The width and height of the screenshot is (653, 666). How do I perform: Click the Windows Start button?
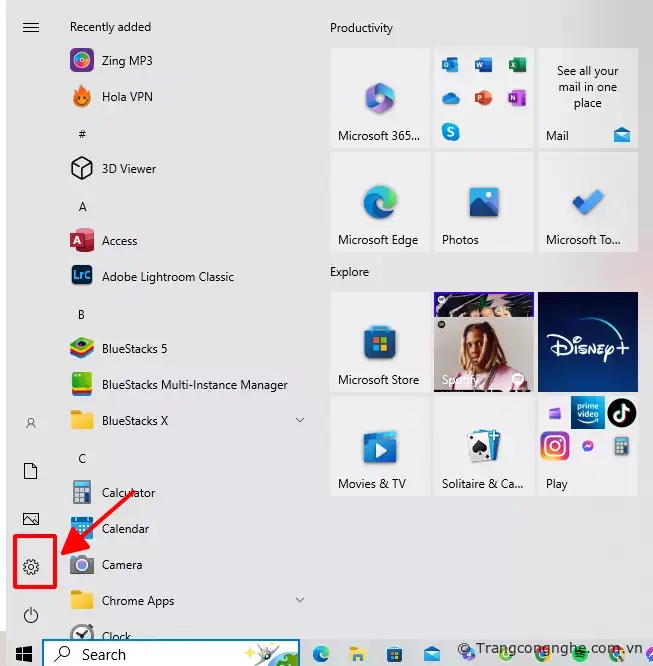[x=24, y=654]
